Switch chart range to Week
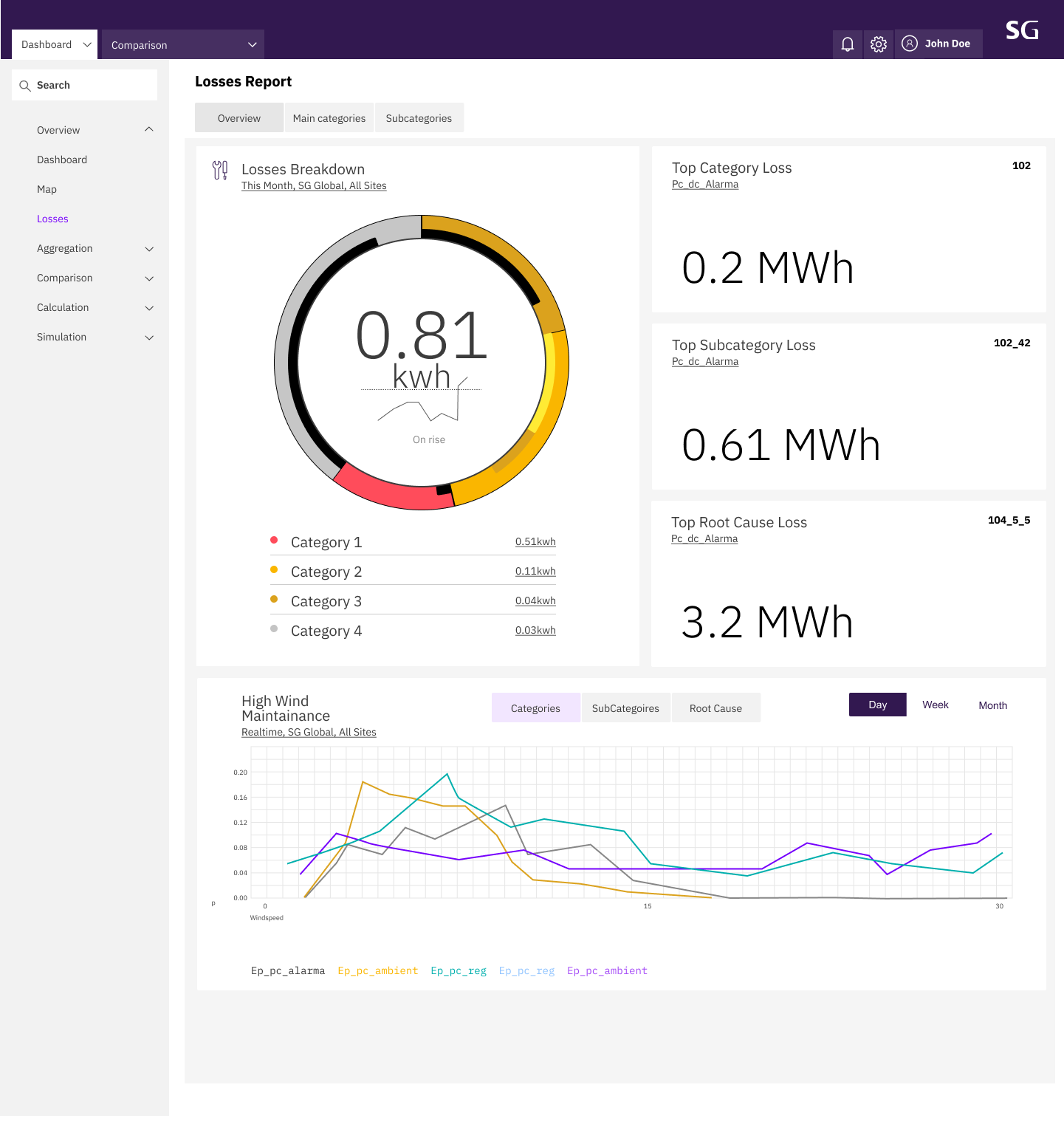1064x1127 pixels. coord(936,705)
